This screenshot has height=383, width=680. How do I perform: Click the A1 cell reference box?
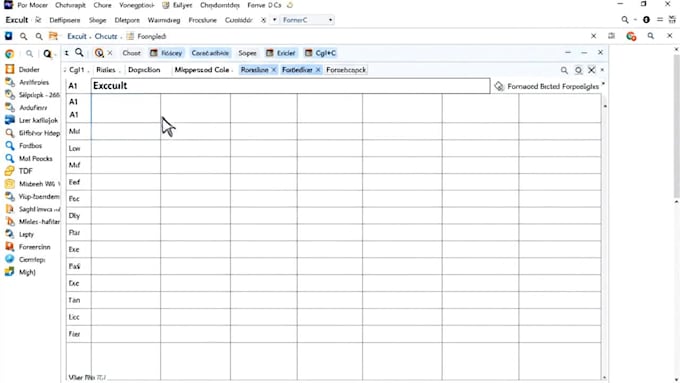pyautogui.click(x=78, y=86)
